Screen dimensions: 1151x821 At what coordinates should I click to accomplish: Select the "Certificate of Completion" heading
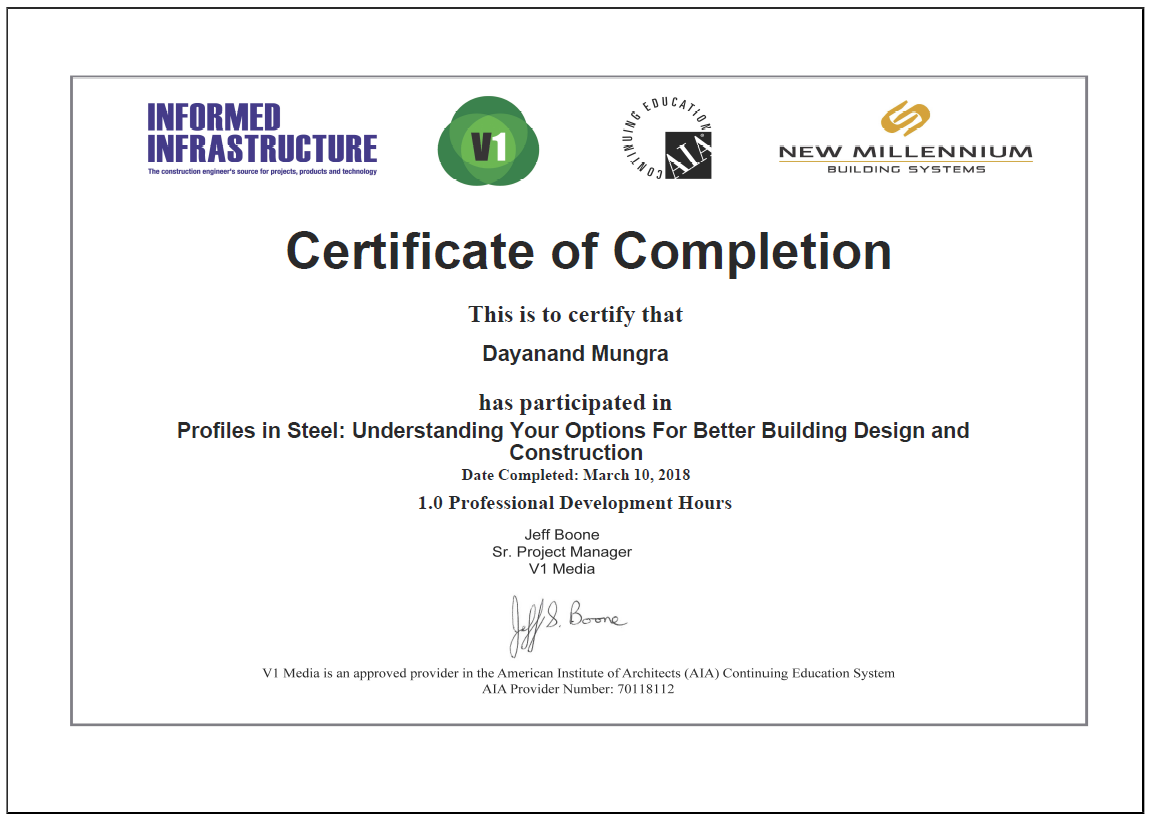(589, 251)
